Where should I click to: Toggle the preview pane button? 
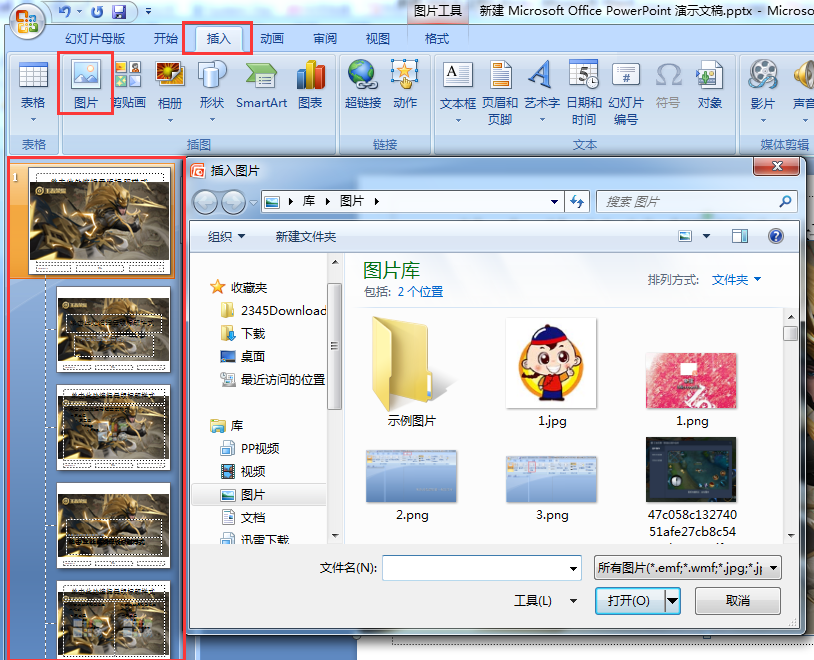pyautogui.click(x=740, y=236)
